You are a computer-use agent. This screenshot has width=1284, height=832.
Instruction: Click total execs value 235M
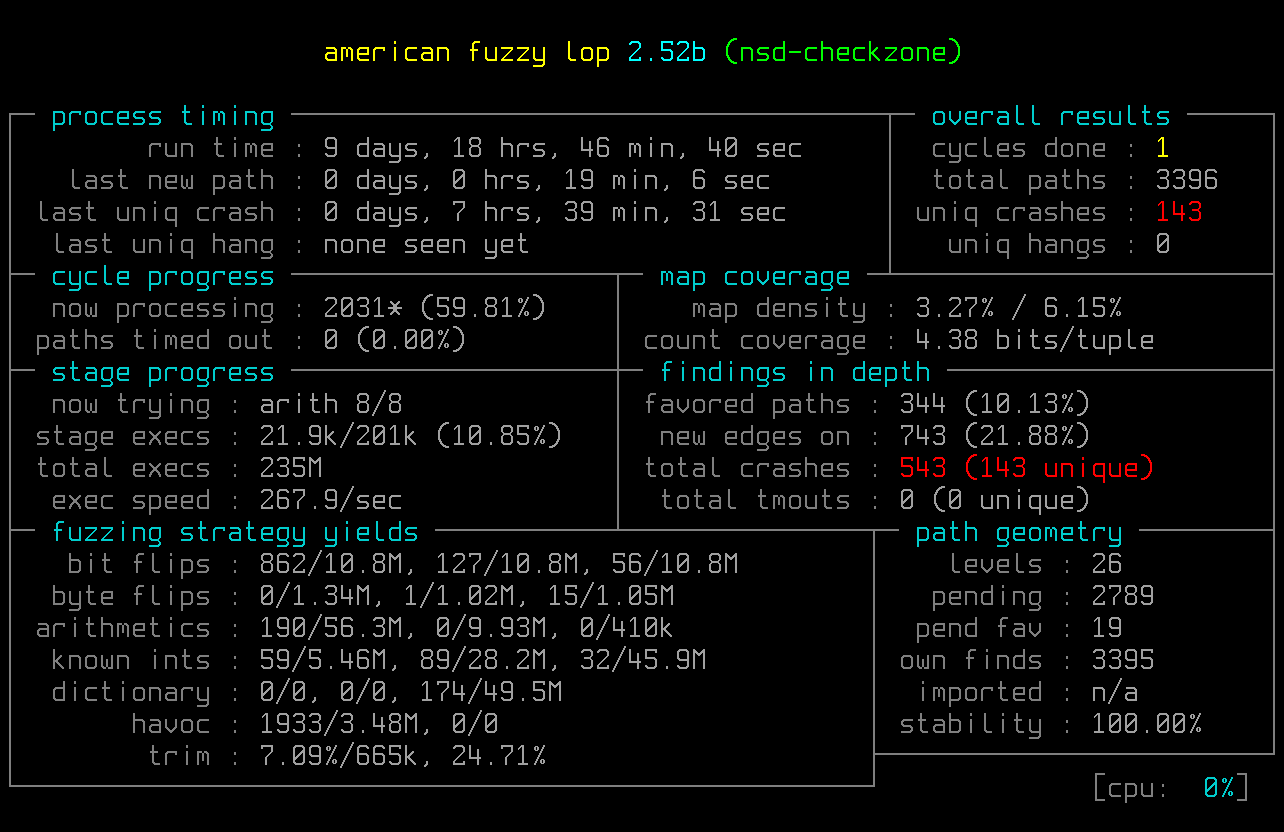(x=291, y=469)
